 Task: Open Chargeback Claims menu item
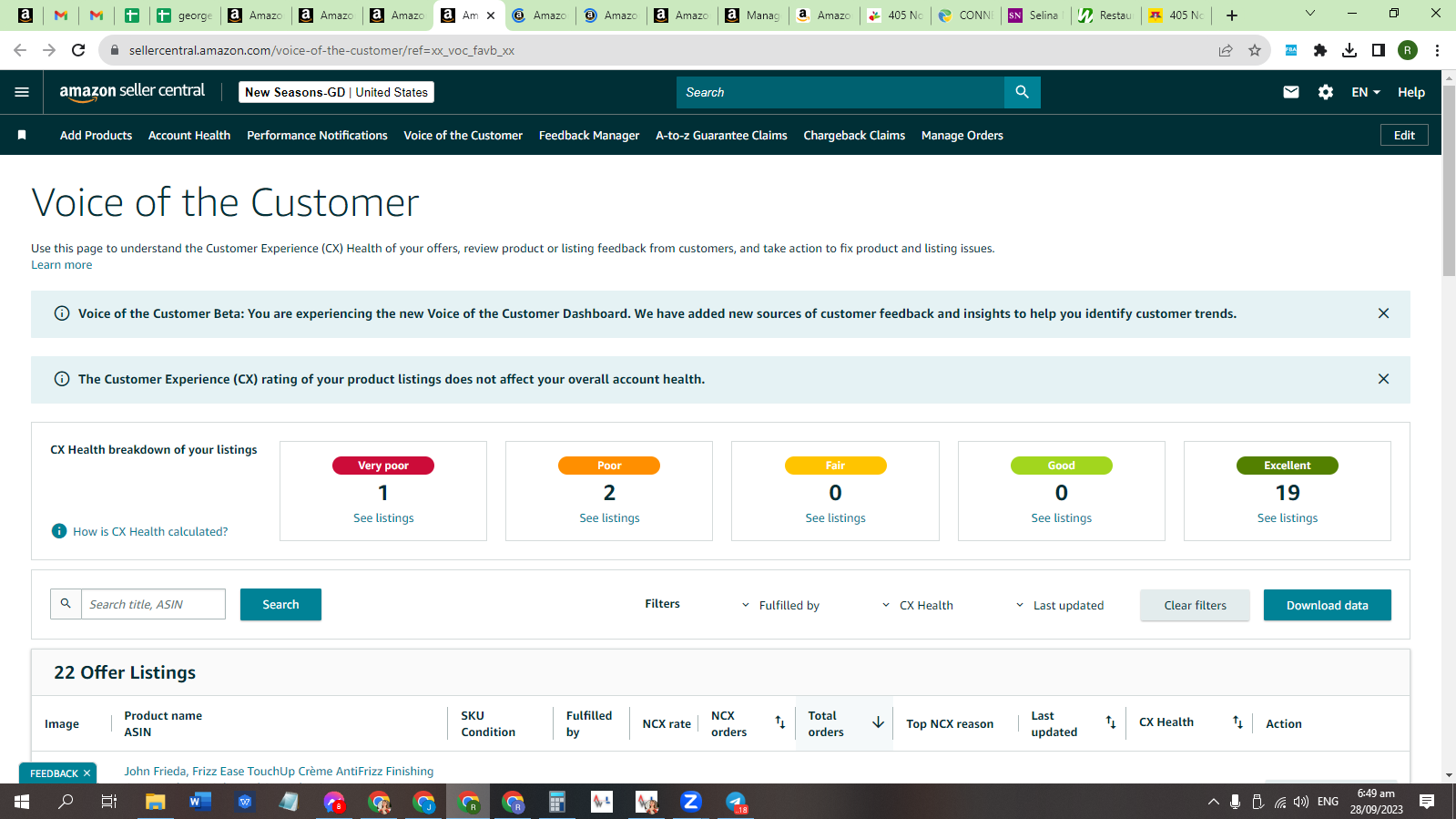pos(854,135)
